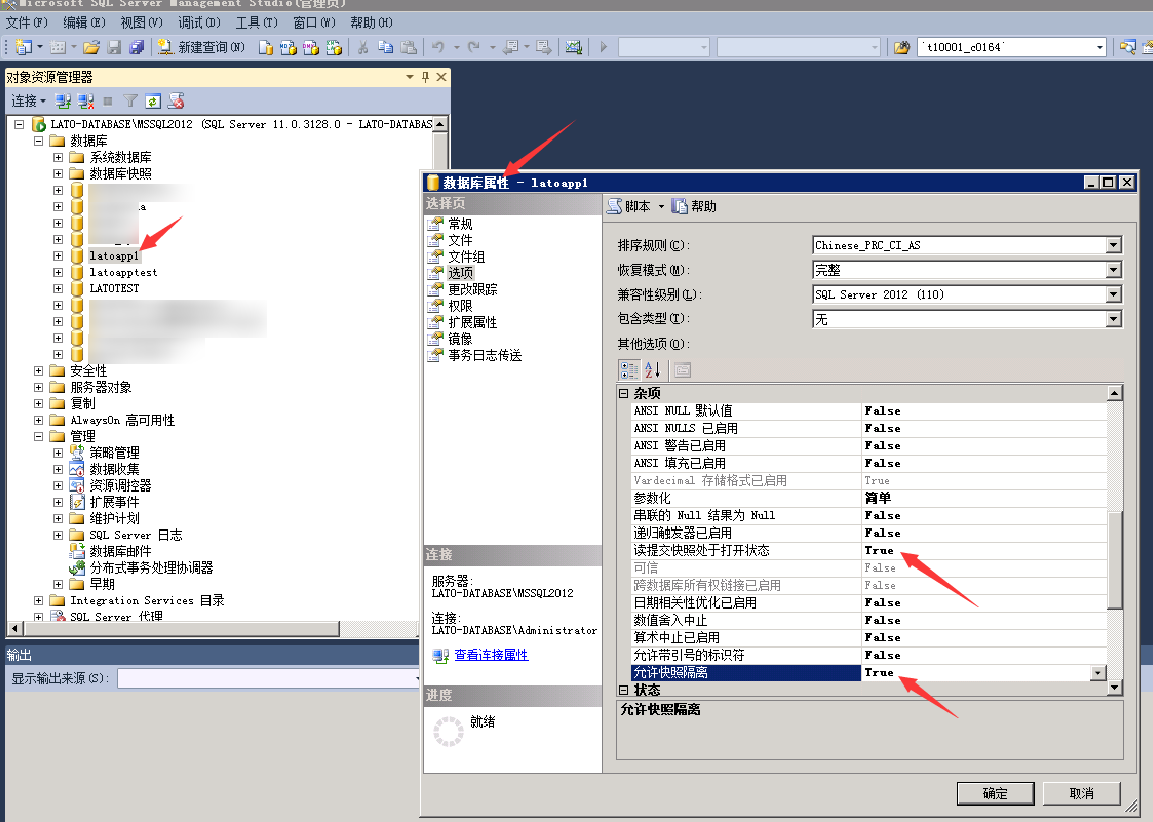Toggle auto-hide pin on 对象资源管理器 panel

pos(425,76)
